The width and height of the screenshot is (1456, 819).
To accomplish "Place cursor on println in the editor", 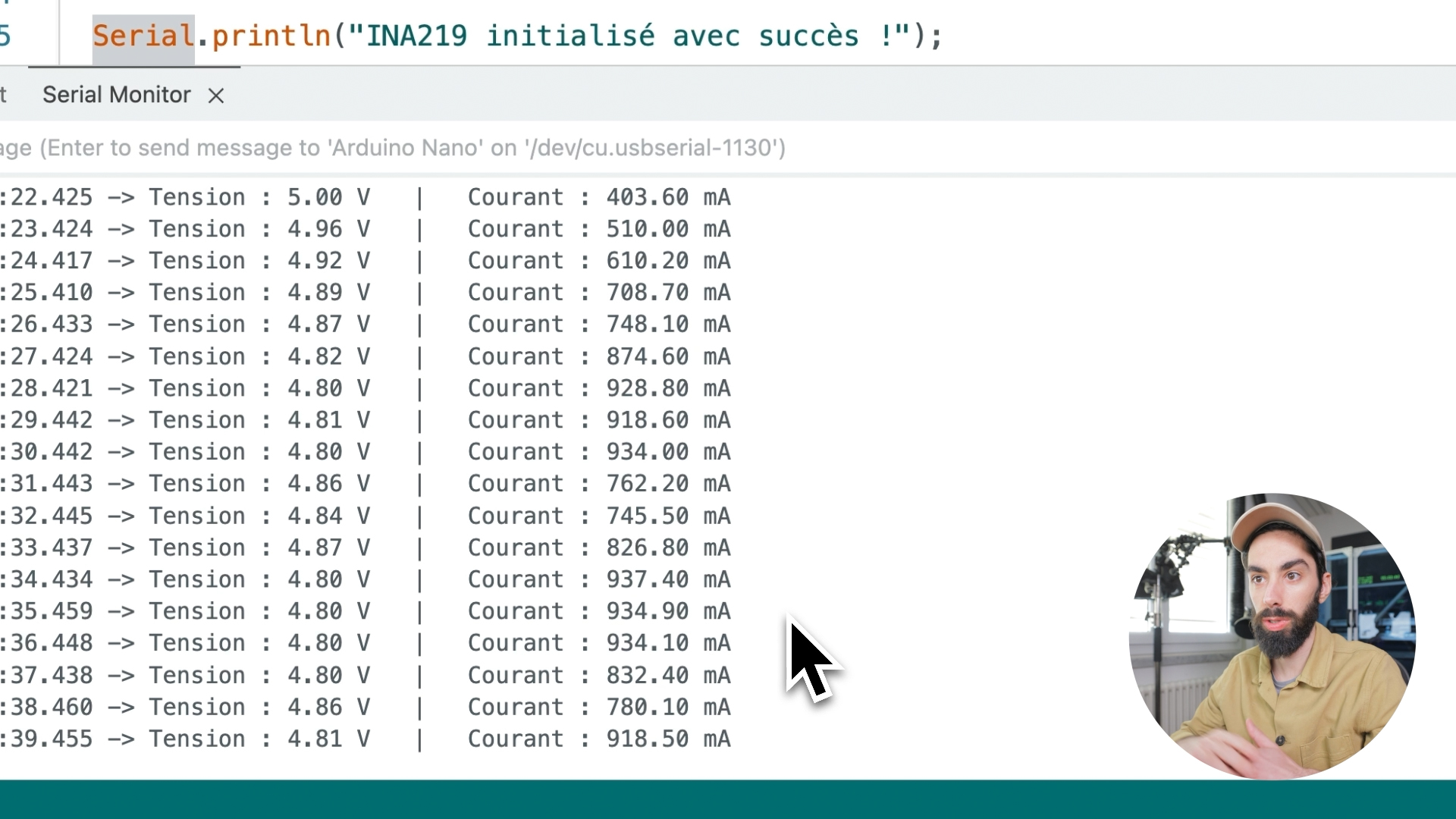I will [x=271, y=36].
